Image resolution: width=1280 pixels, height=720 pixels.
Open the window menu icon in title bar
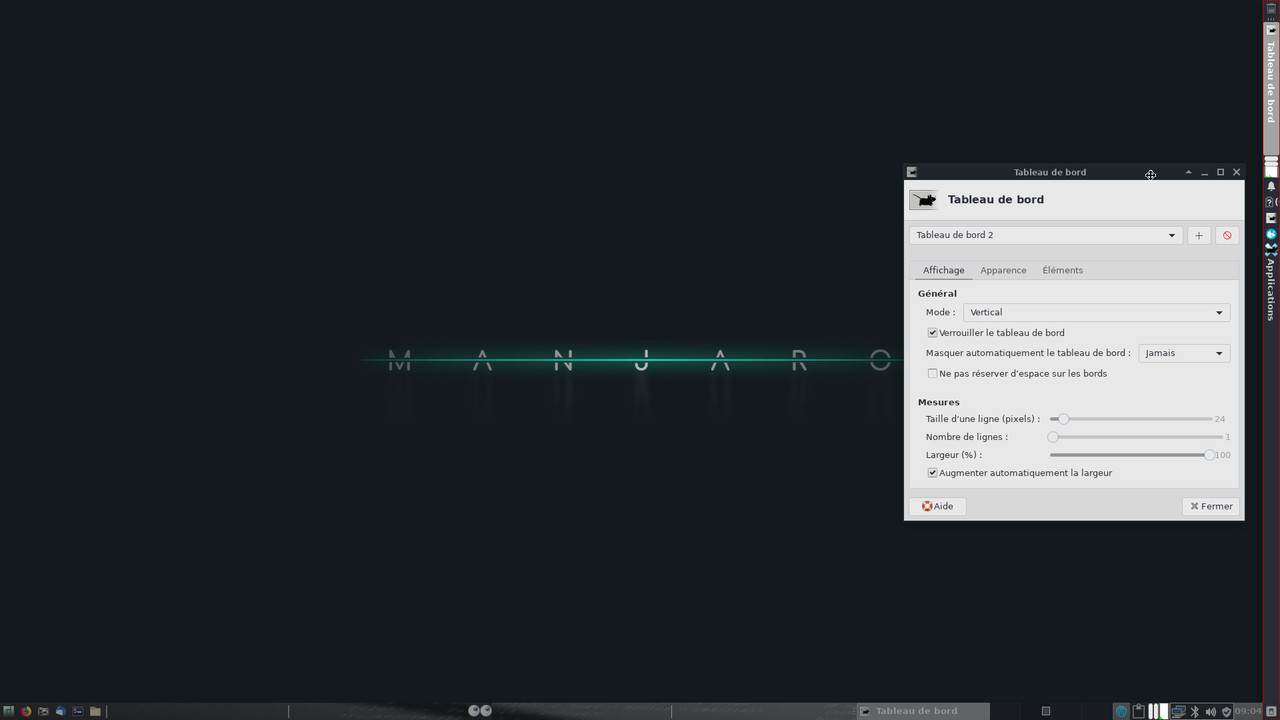pyautogui.click(x=911, y=172)
